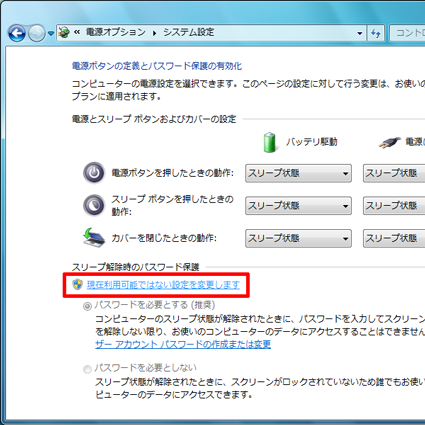Click the 電源ボタンを押したときの動作: label
The image size is (425, 425).
tap(172, 173)
